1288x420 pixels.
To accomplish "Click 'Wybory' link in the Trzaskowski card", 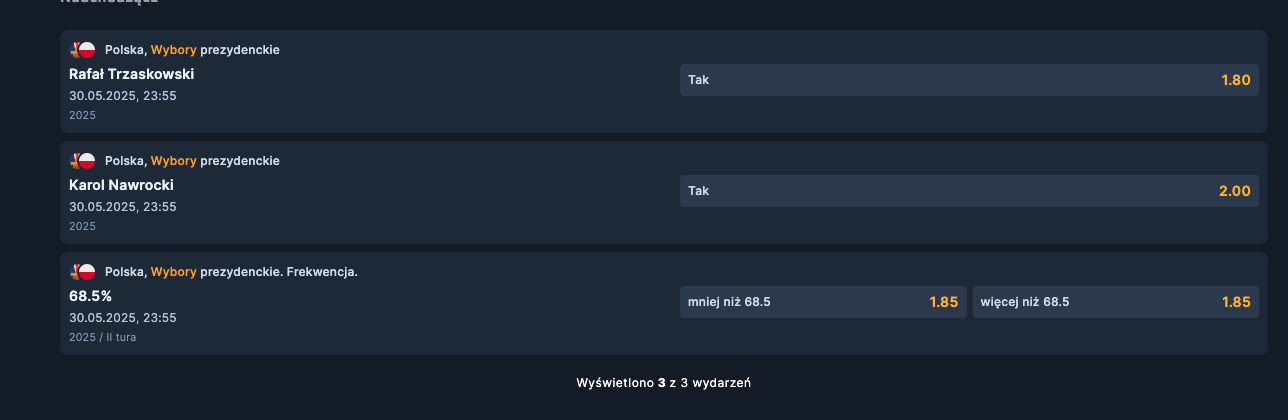I will pyautogui.click(x=173, y=49).
